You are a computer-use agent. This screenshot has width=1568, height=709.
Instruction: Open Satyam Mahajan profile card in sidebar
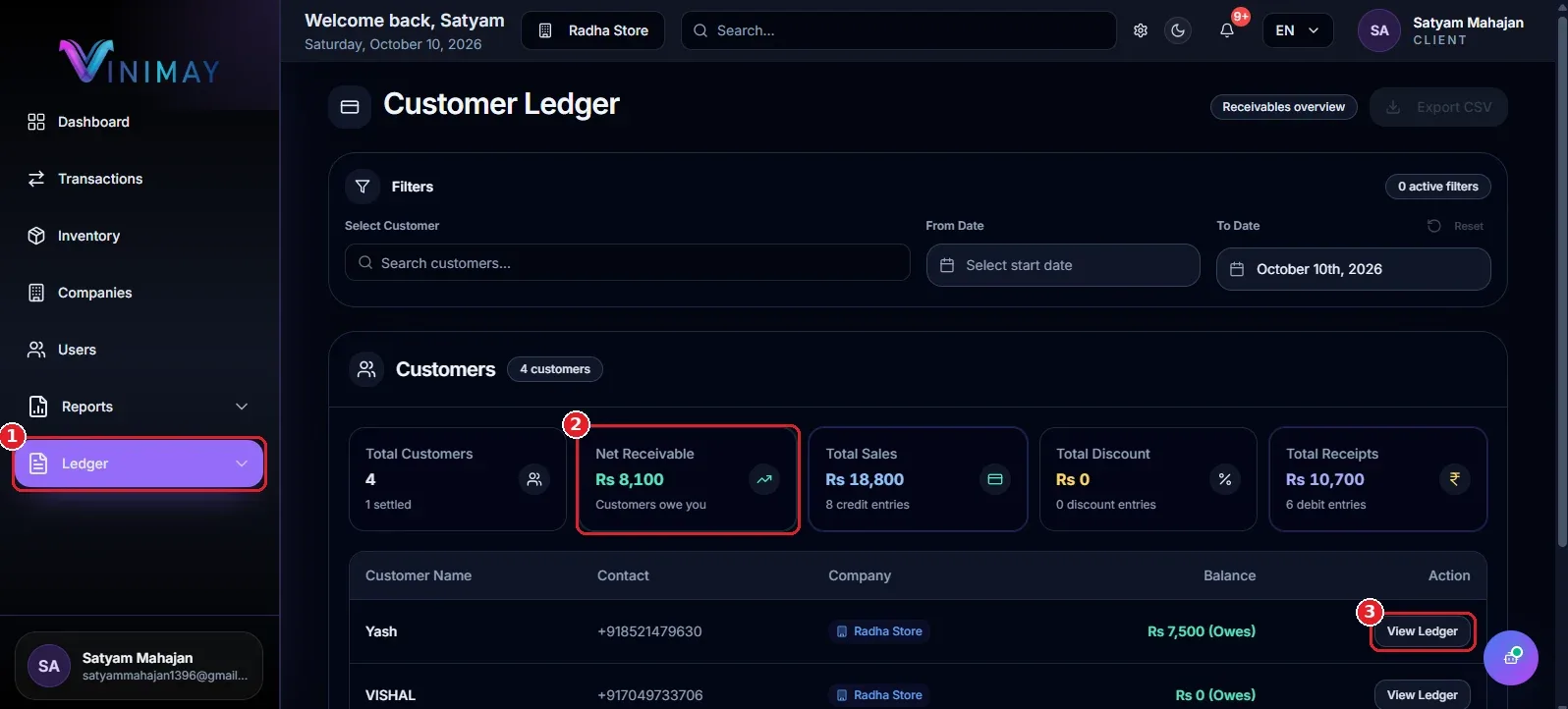[139, 666]
